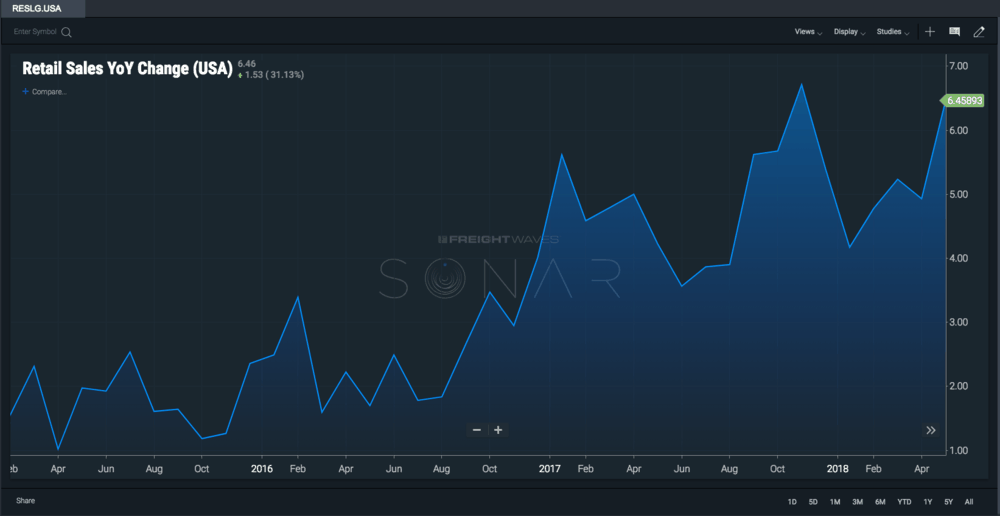This screenshot has width=1000, height=516.
Task: Set range to 1D
Action: 792,502
